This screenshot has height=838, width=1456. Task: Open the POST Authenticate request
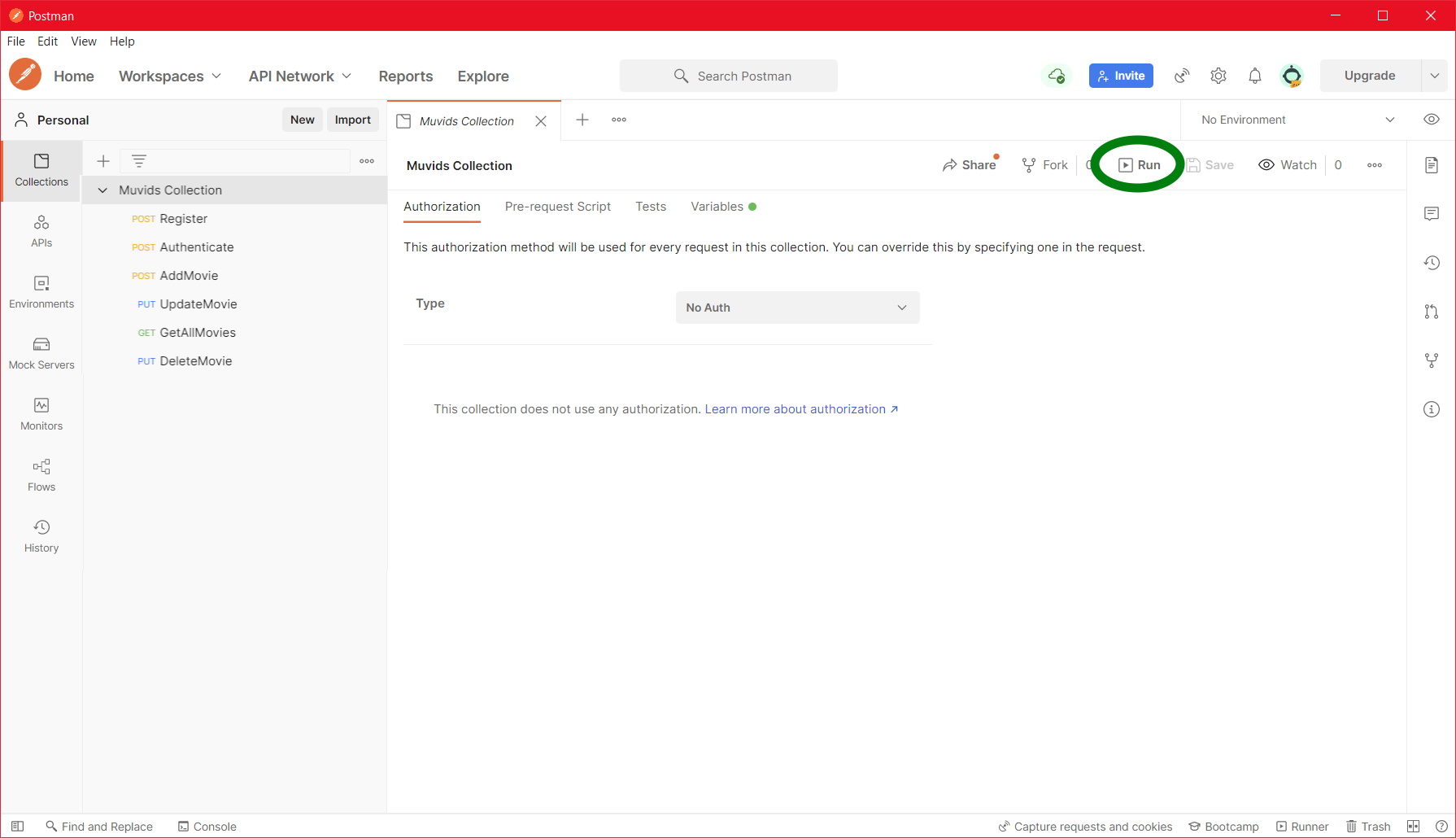click(x=235, y=247)
